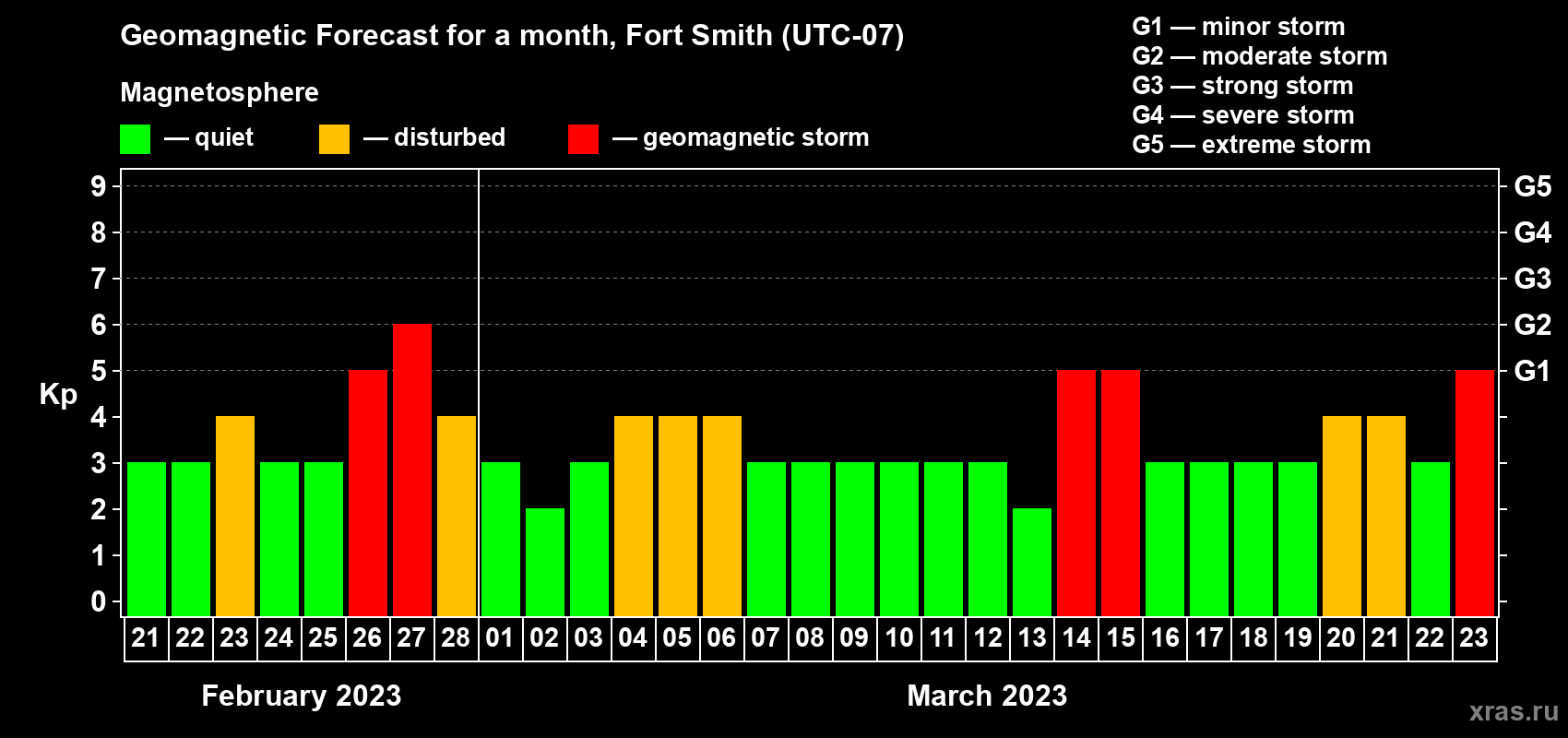Select the red bar for March 15
Image resolution: width=1568 pixels, height=738 pixels.
click(x=1121, y=494)
